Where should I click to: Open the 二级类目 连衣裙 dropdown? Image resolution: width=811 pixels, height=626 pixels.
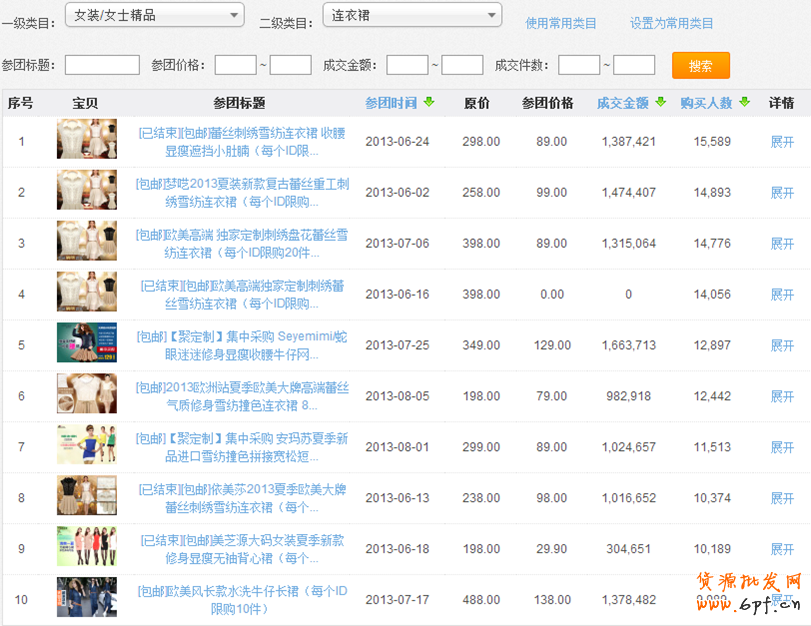[412, 15]
